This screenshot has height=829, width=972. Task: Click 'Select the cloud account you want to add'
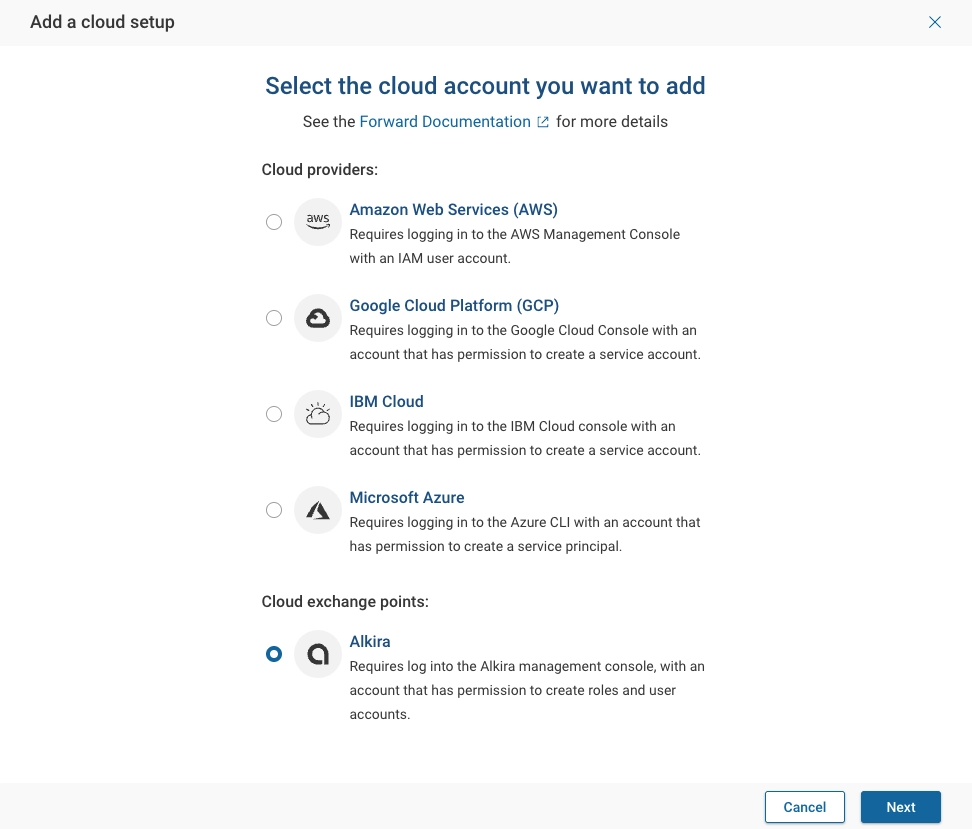pos(485,86)
